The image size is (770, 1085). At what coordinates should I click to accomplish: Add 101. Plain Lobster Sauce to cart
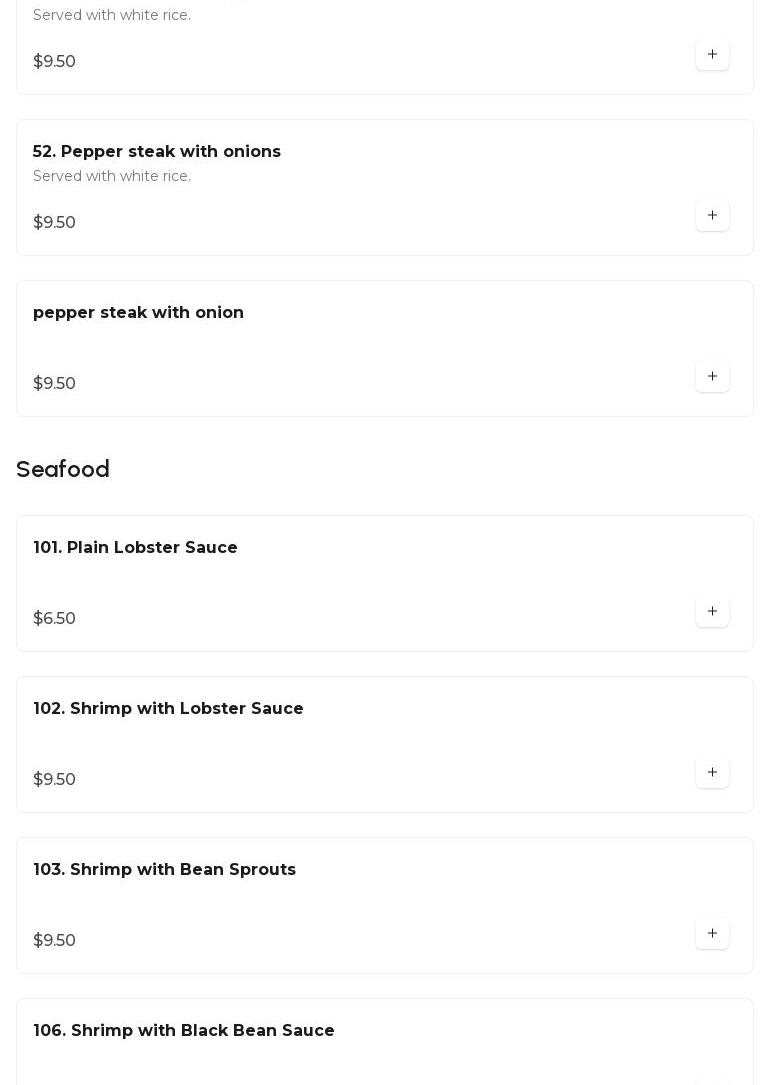pos(712,611)
